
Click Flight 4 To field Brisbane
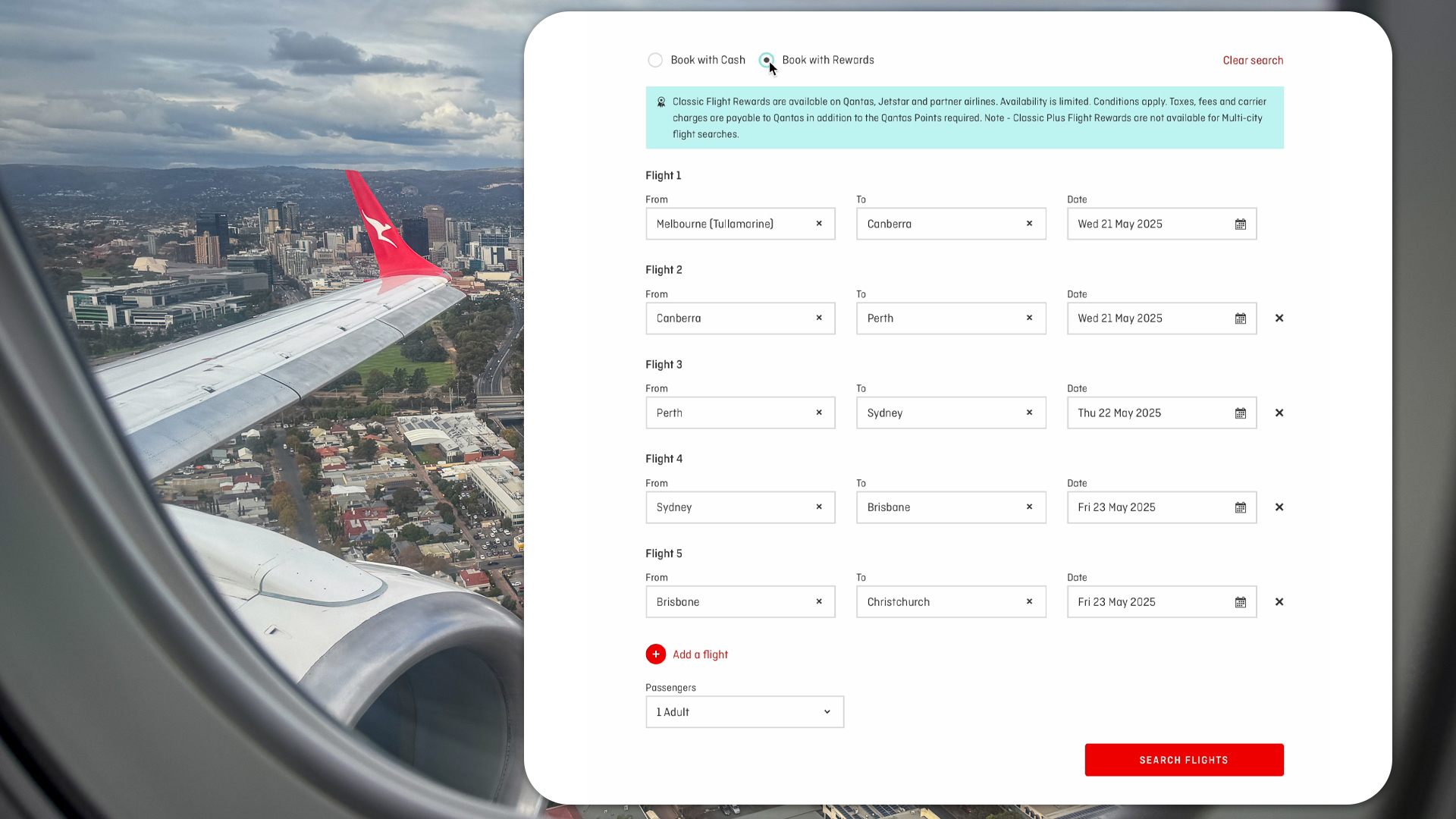point(951,507)
